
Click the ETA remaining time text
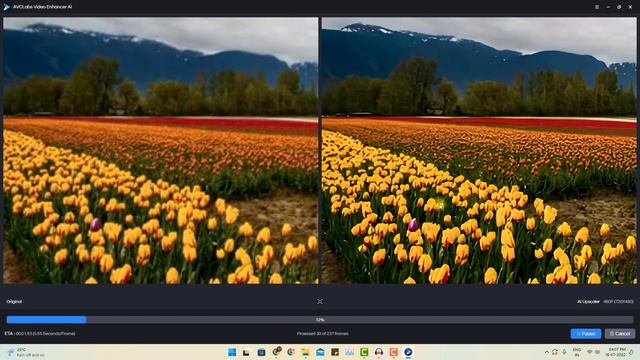click(x=40, y=333)
